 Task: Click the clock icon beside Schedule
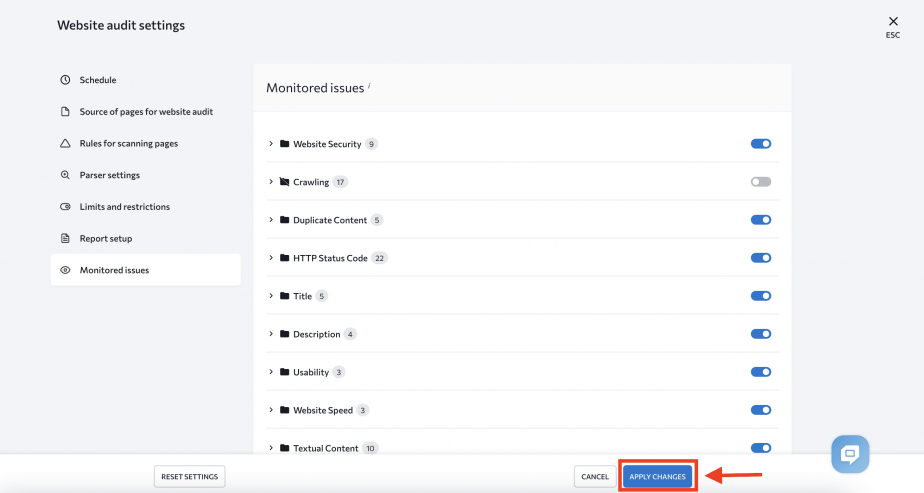point(65,80)
